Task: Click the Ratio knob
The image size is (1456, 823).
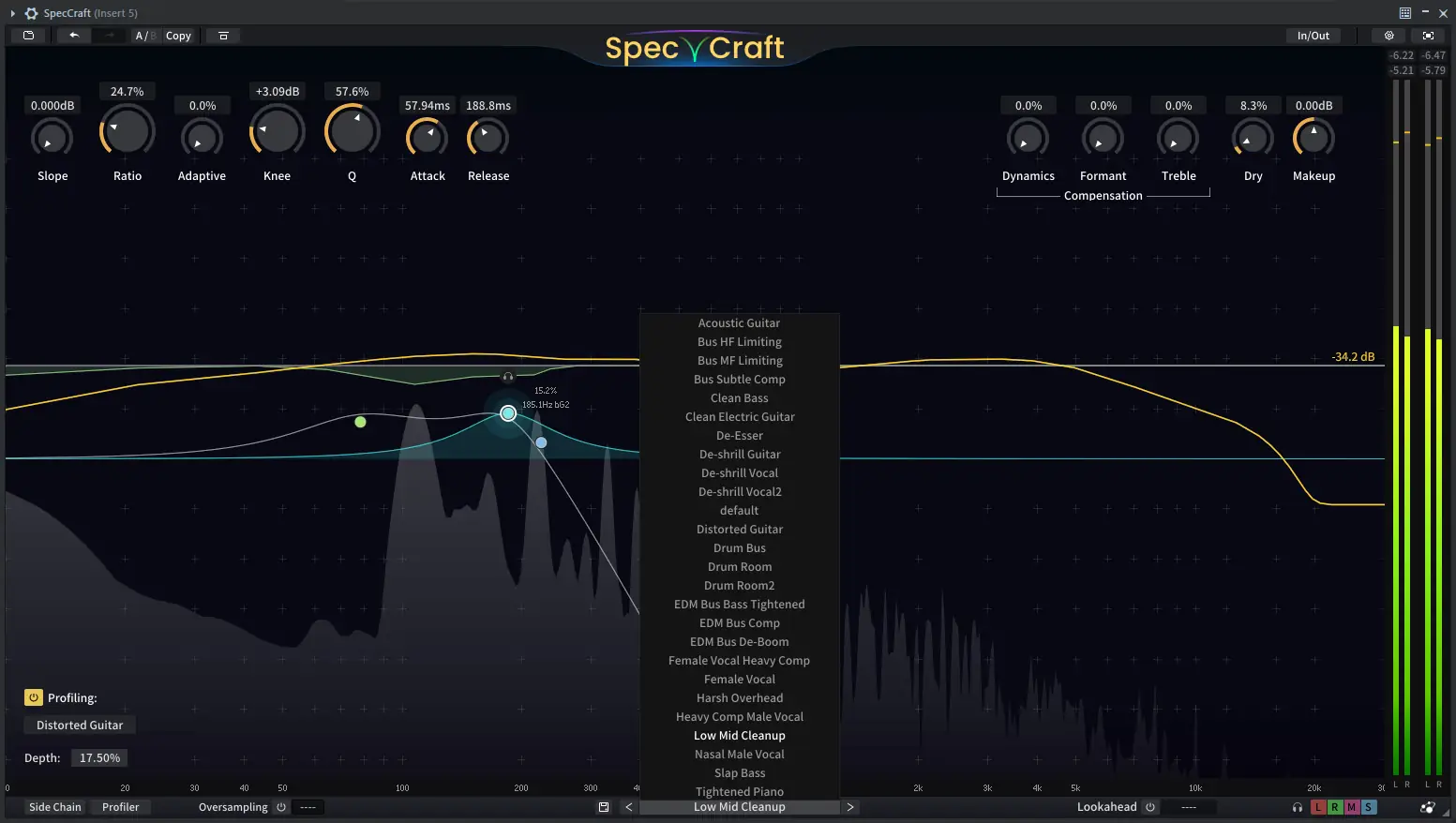Action: pos(128,131)
